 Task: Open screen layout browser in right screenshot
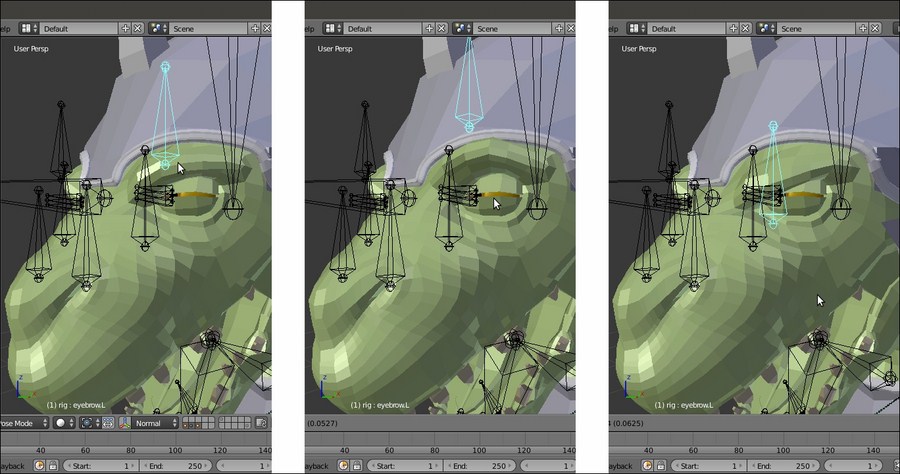point(637,28)
